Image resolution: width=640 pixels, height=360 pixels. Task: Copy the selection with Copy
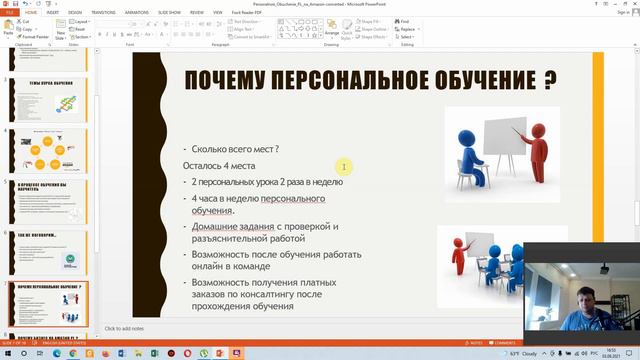coord(24,29)
